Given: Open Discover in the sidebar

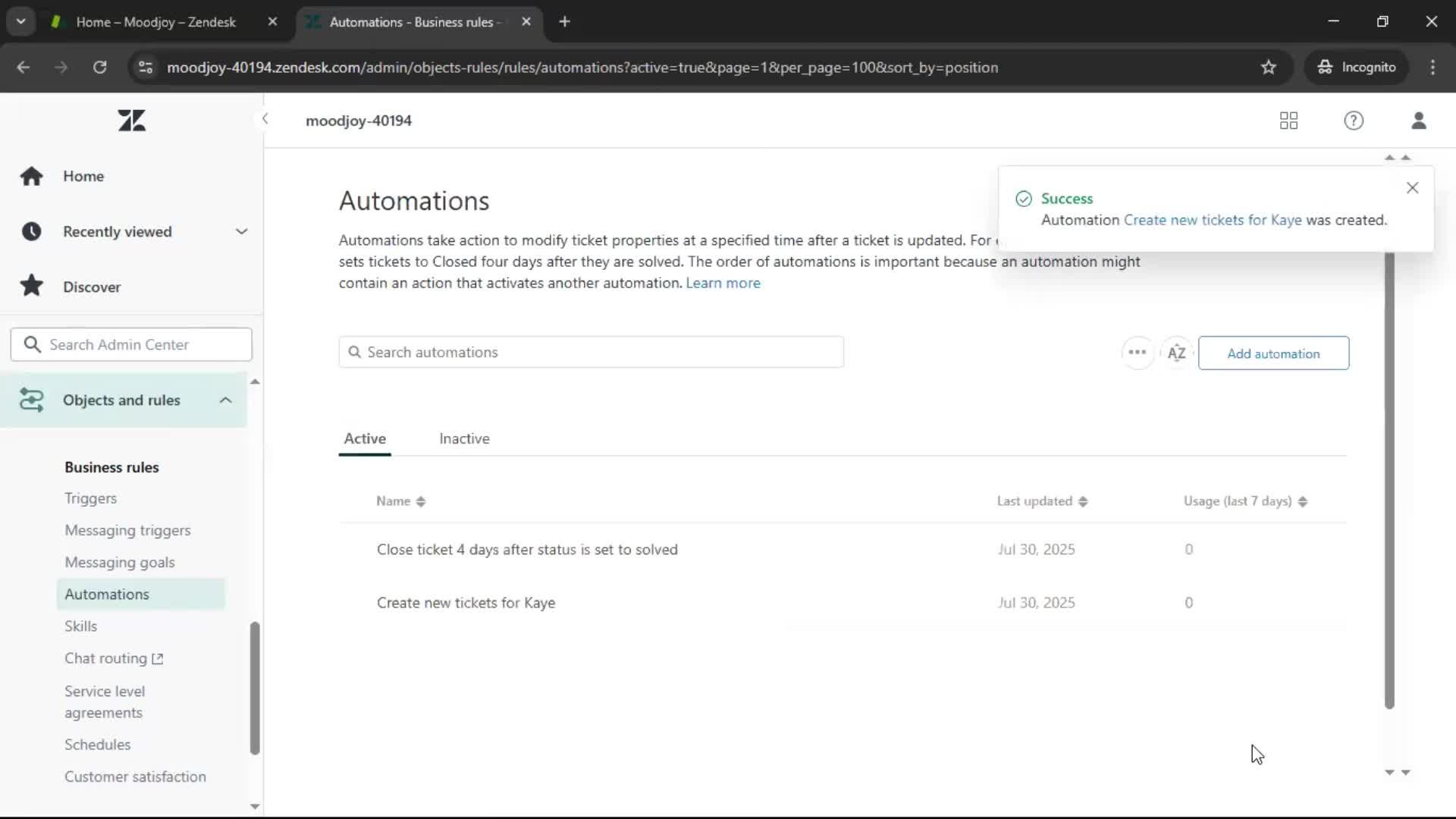Looking at the screenshot, I should (x=92, y=287).
